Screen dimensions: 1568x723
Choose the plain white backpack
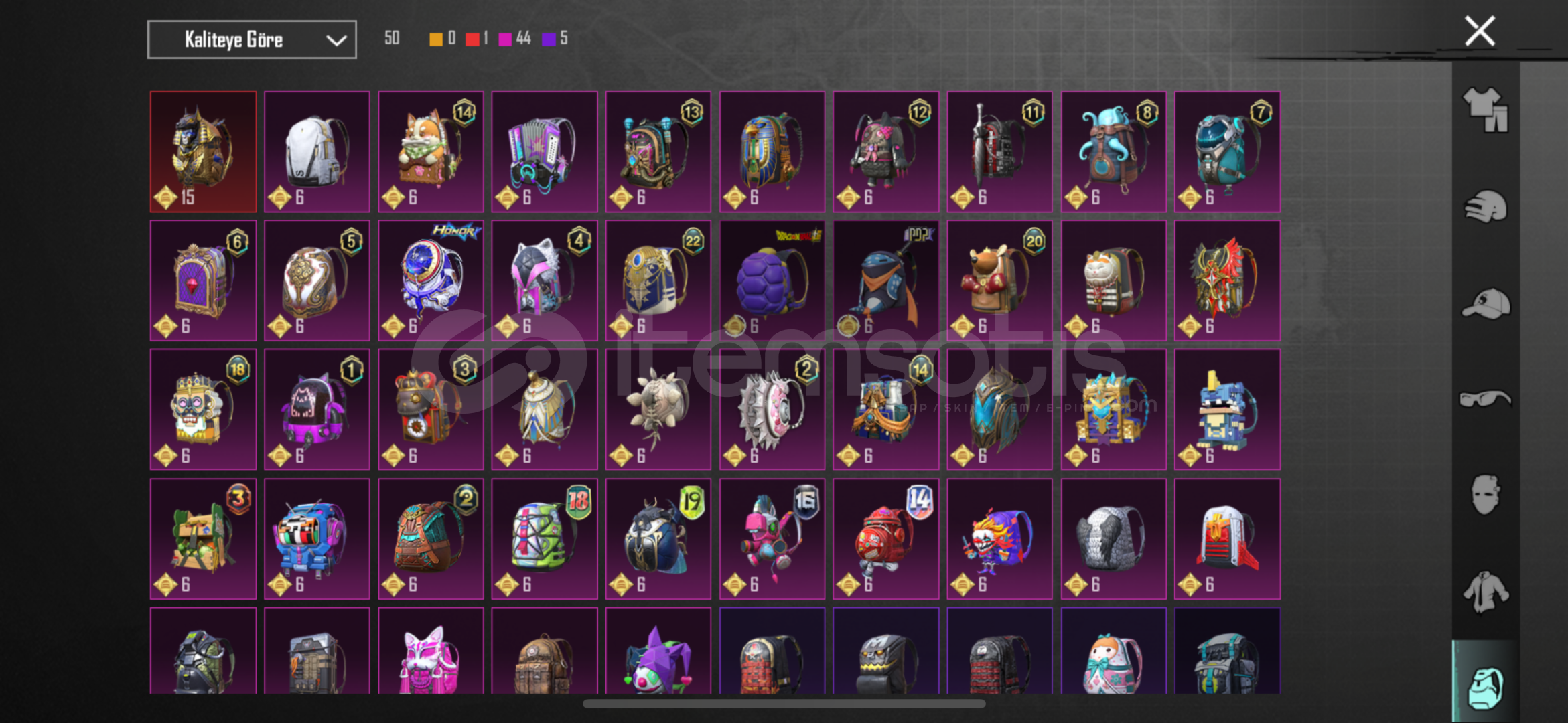[317, 152]
